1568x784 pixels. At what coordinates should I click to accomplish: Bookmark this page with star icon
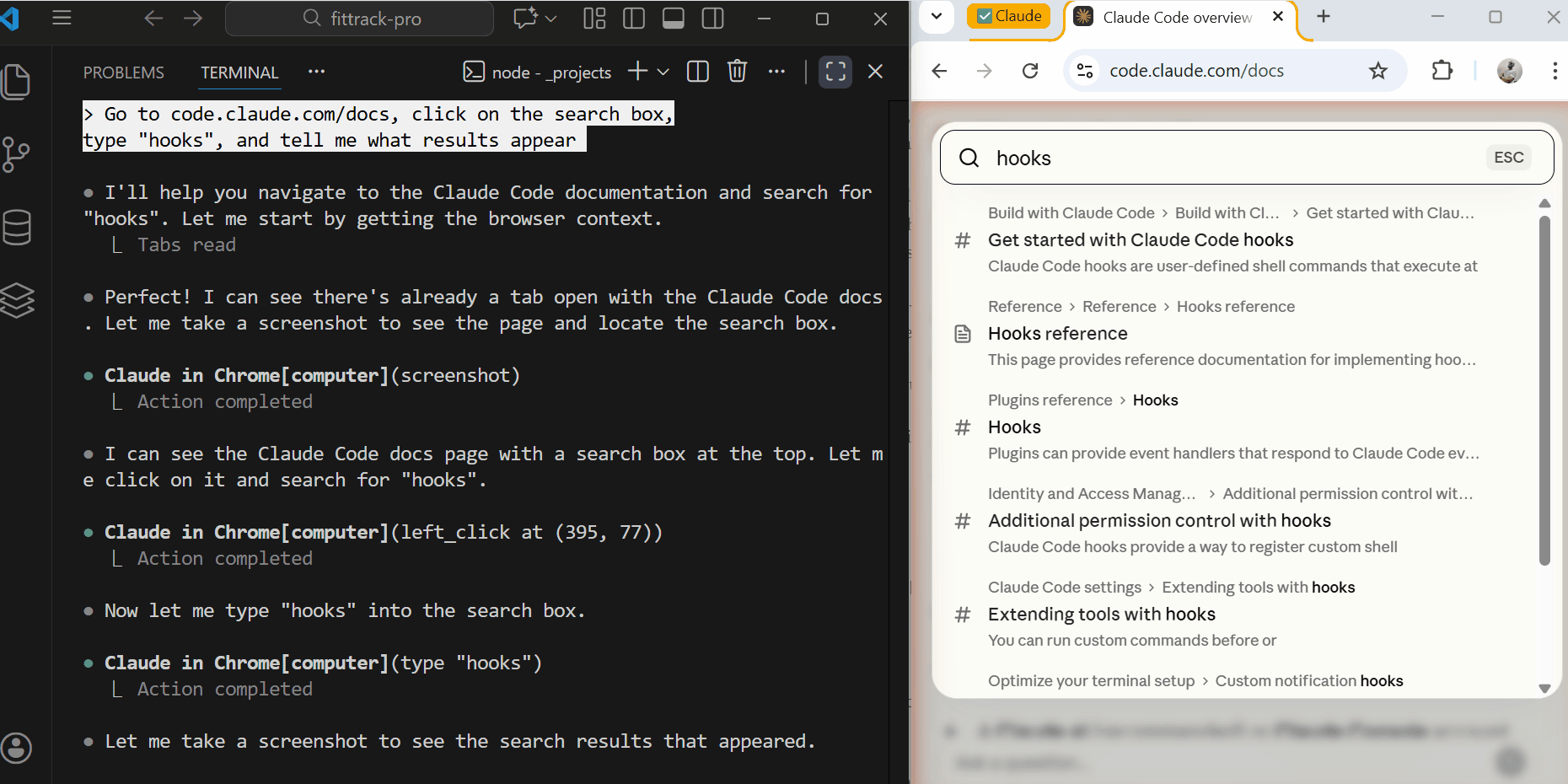coord(1378,71)
